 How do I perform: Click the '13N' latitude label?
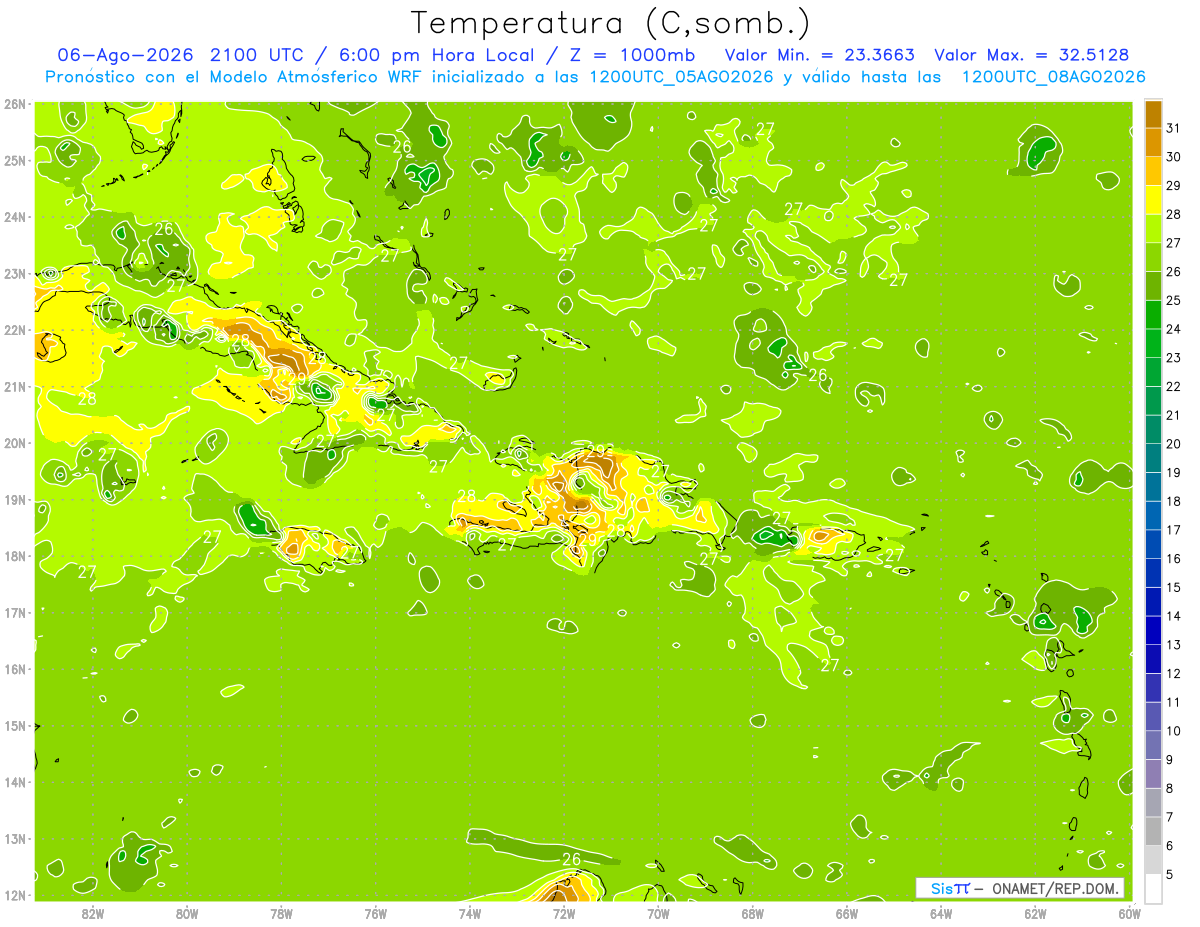click(x=15, y=838)
